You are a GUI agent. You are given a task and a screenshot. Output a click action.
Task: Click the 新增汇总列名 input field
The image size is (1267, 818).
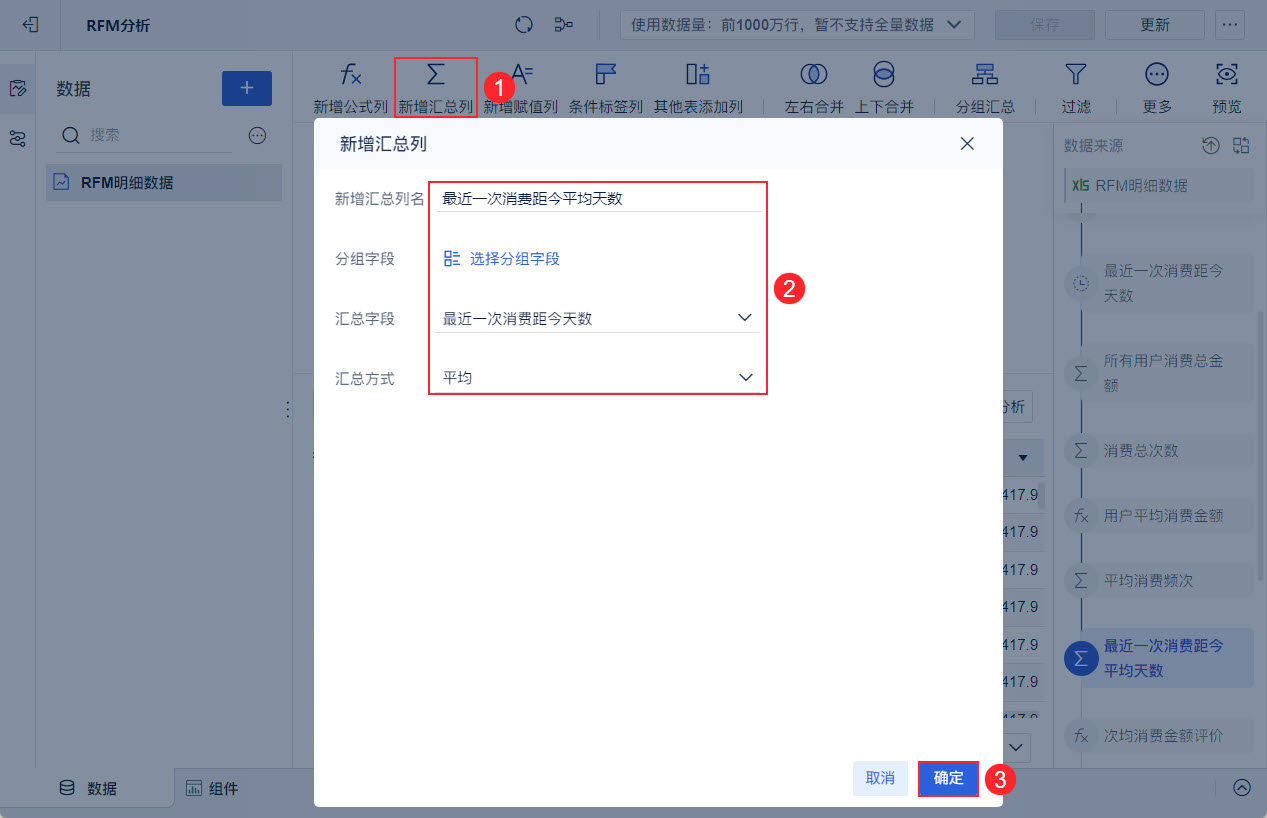tap(598, 198)
